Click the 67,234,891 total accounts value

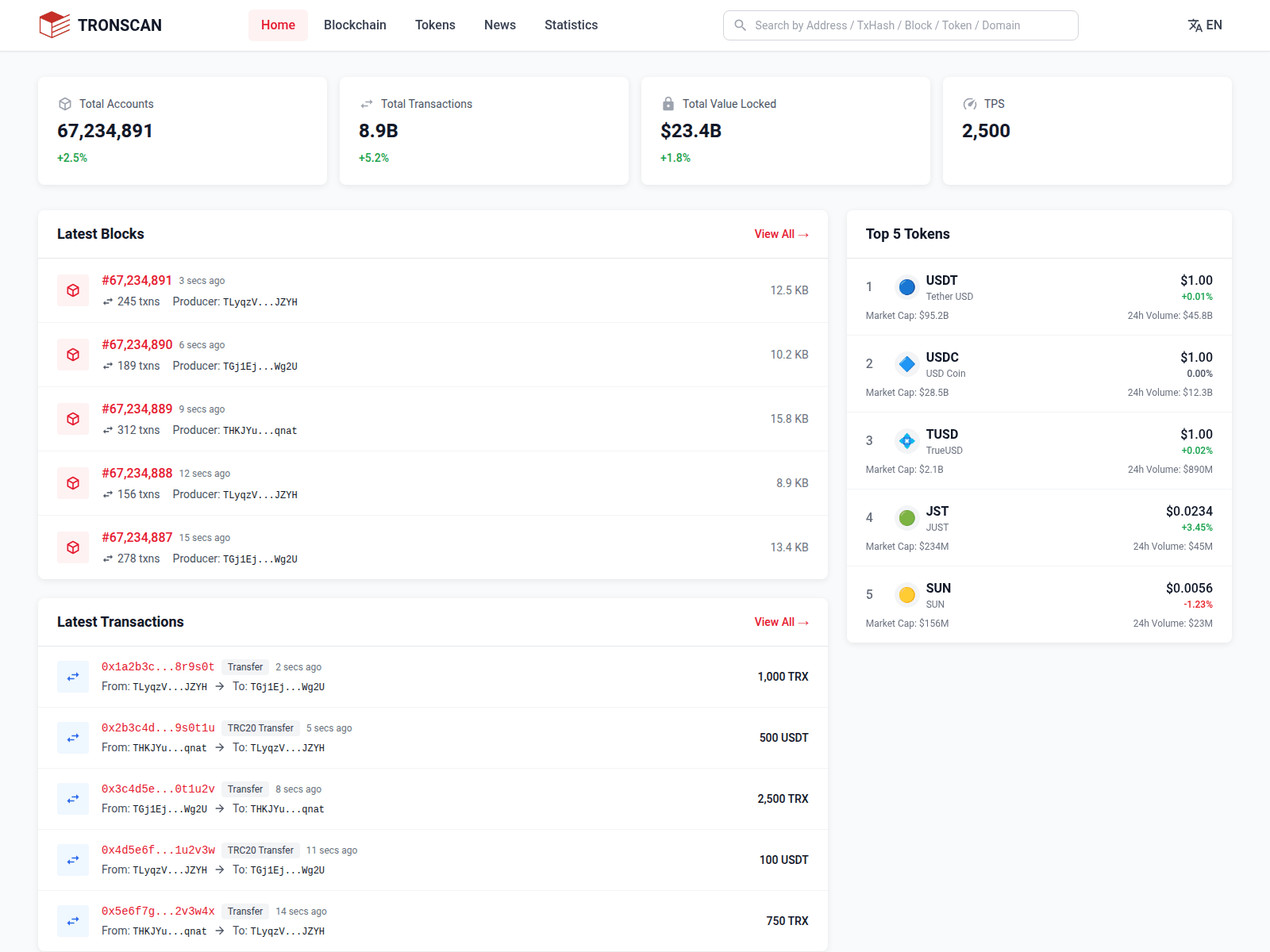pyautogui.click(x=105, y=131)
